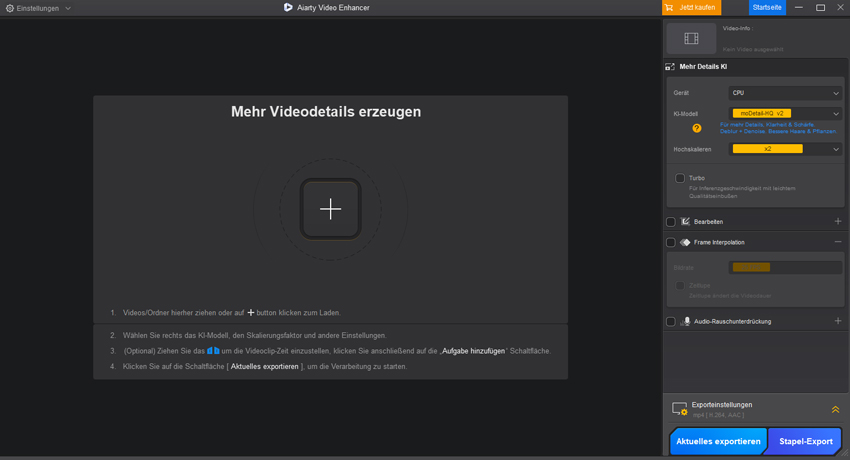Enable the Audio-Rauschunterdrückung checkbox
850x460 pixels.
(671, 321)
